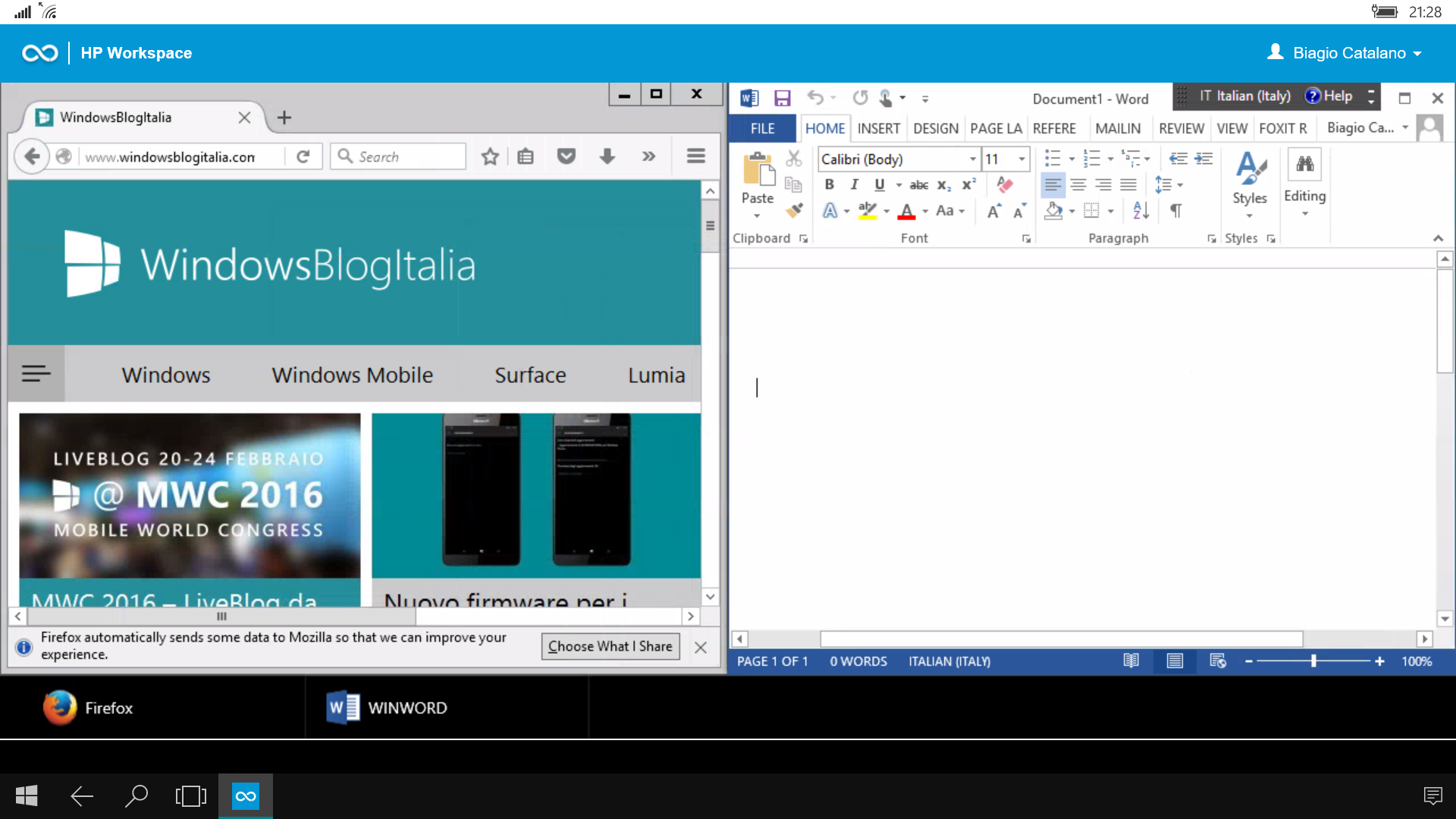Image resolution: width=1456 pixels, height=819 pixels.
Task: Click the Pocket icon in Firefox
Action: pos(566,156)
